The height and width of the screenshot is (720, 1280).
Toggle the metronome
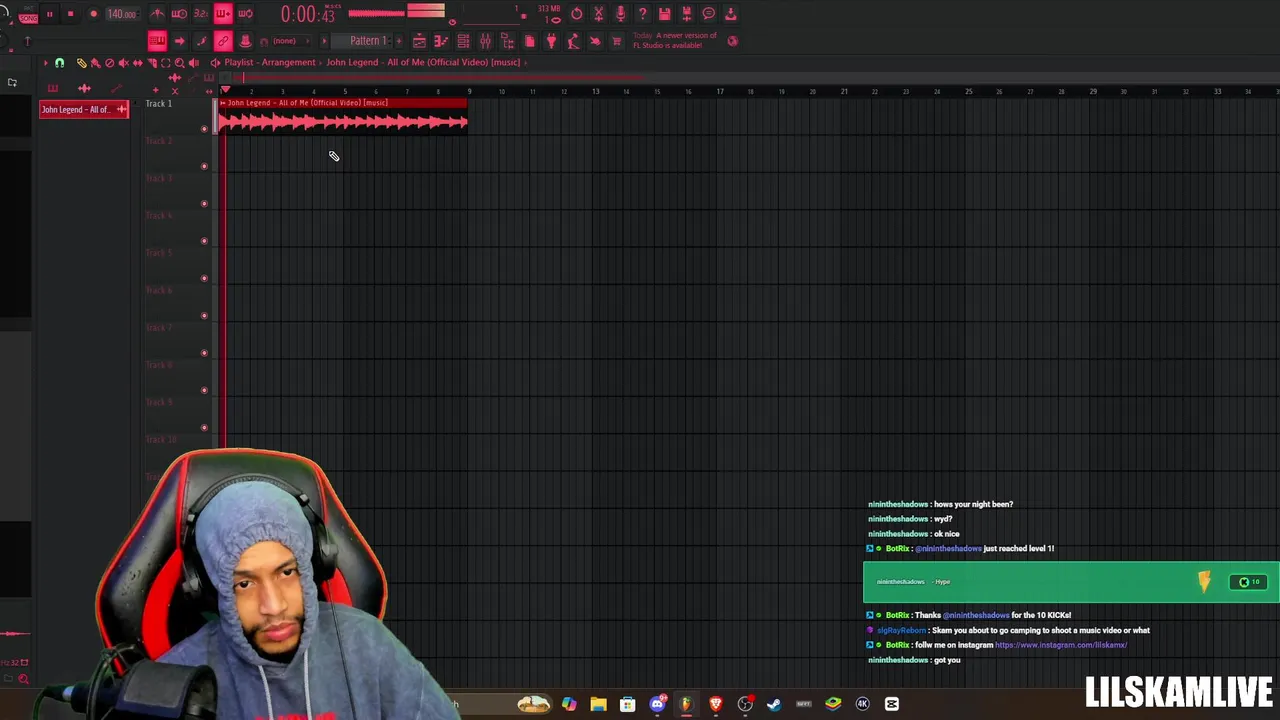pyautogui.click(x=157, y=14)
